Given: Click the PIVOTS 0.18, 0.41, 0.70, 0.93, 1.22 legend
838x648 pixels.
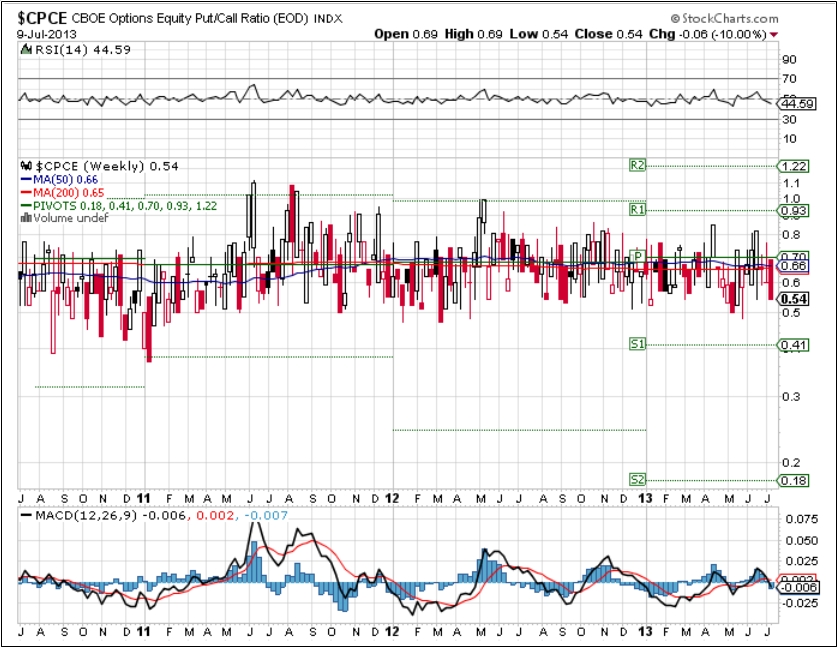Looking at the screenshot, I should [125, 206].
